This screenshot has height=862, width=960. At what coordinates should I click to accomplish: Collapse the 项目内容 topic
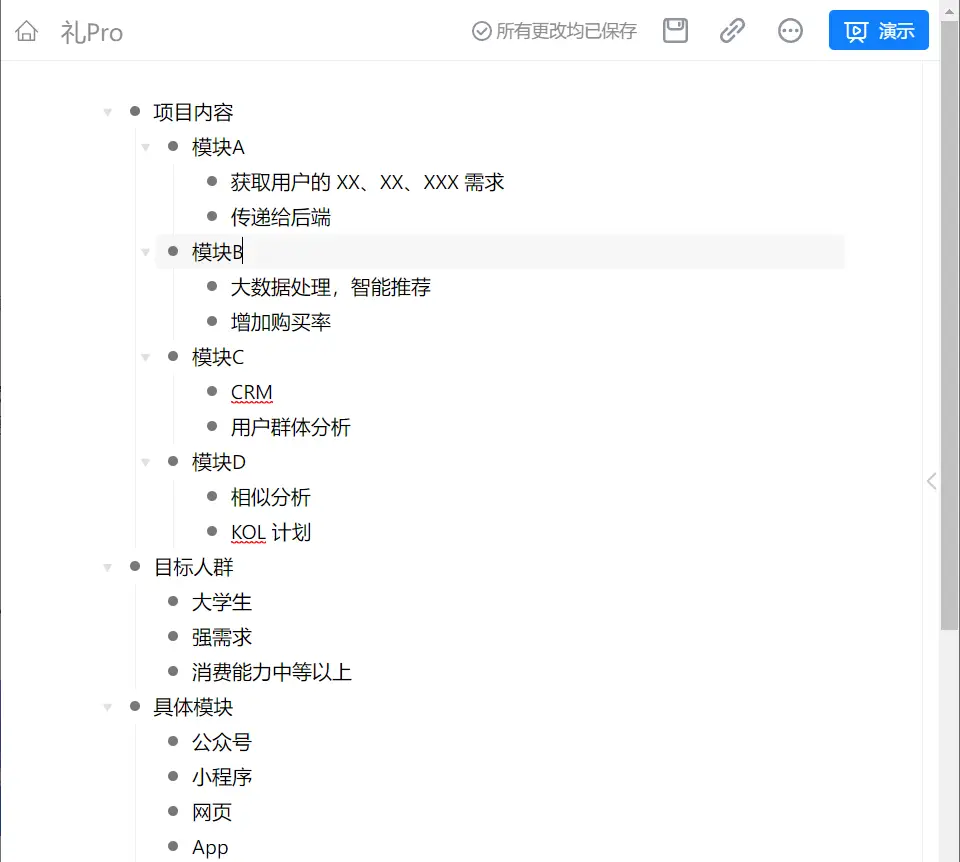coord(107,112)
